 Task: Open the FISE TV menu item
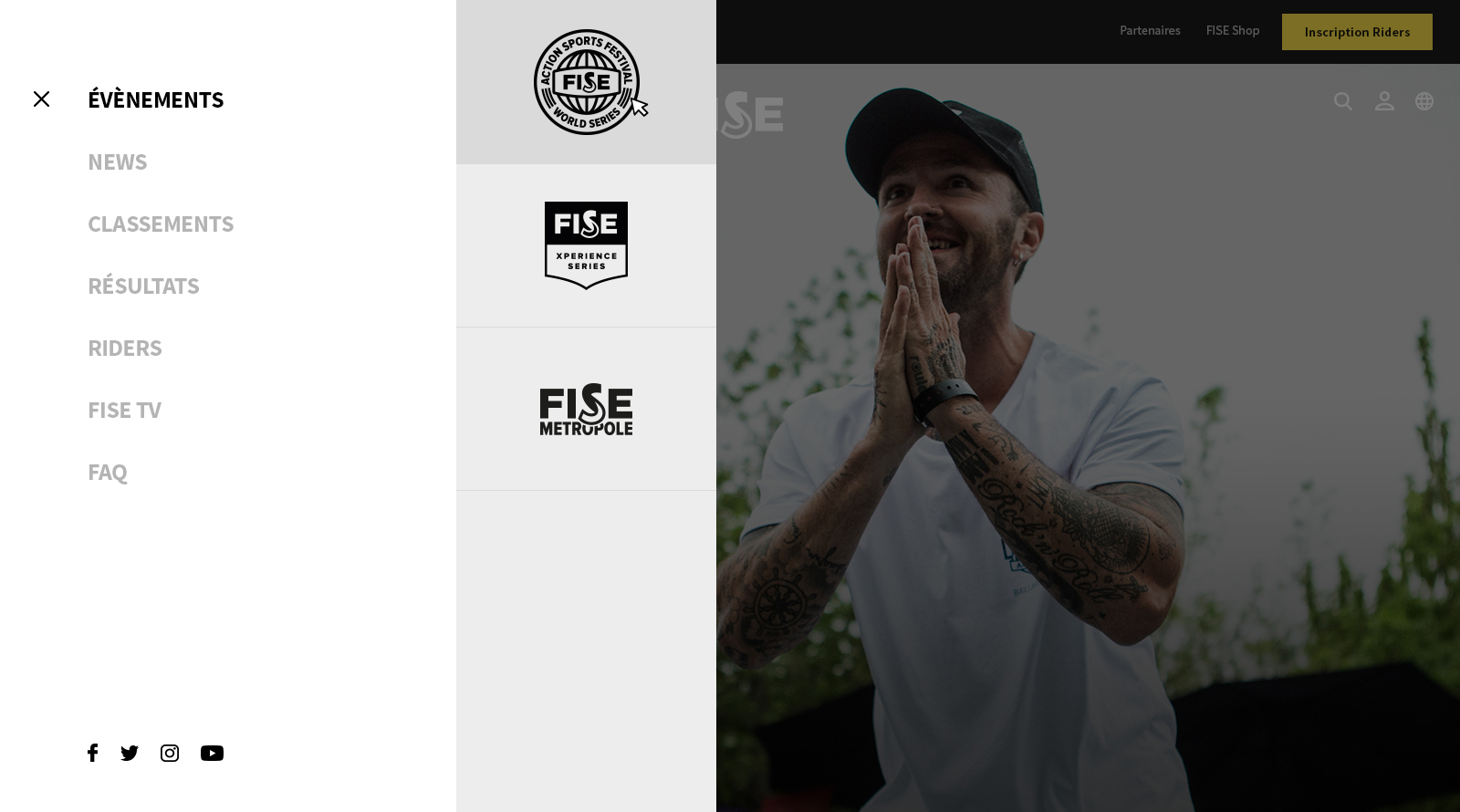point(124,410)
